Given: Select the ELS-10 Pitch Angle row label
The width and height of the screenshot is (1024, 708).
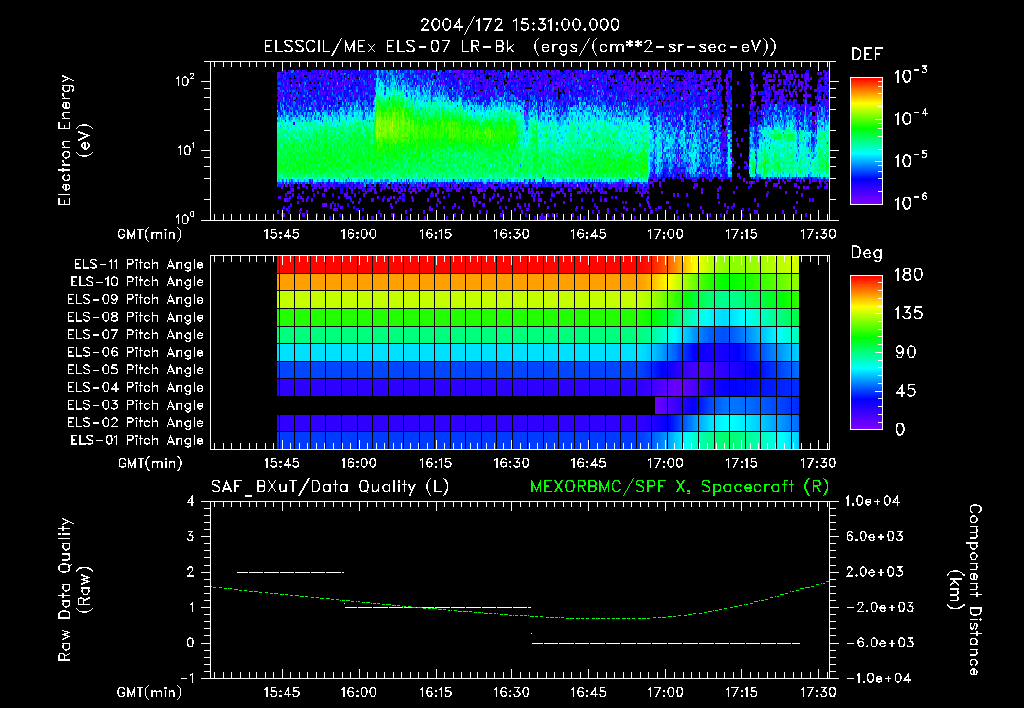Looking at the screenshot, I should (x=136, y=282).
